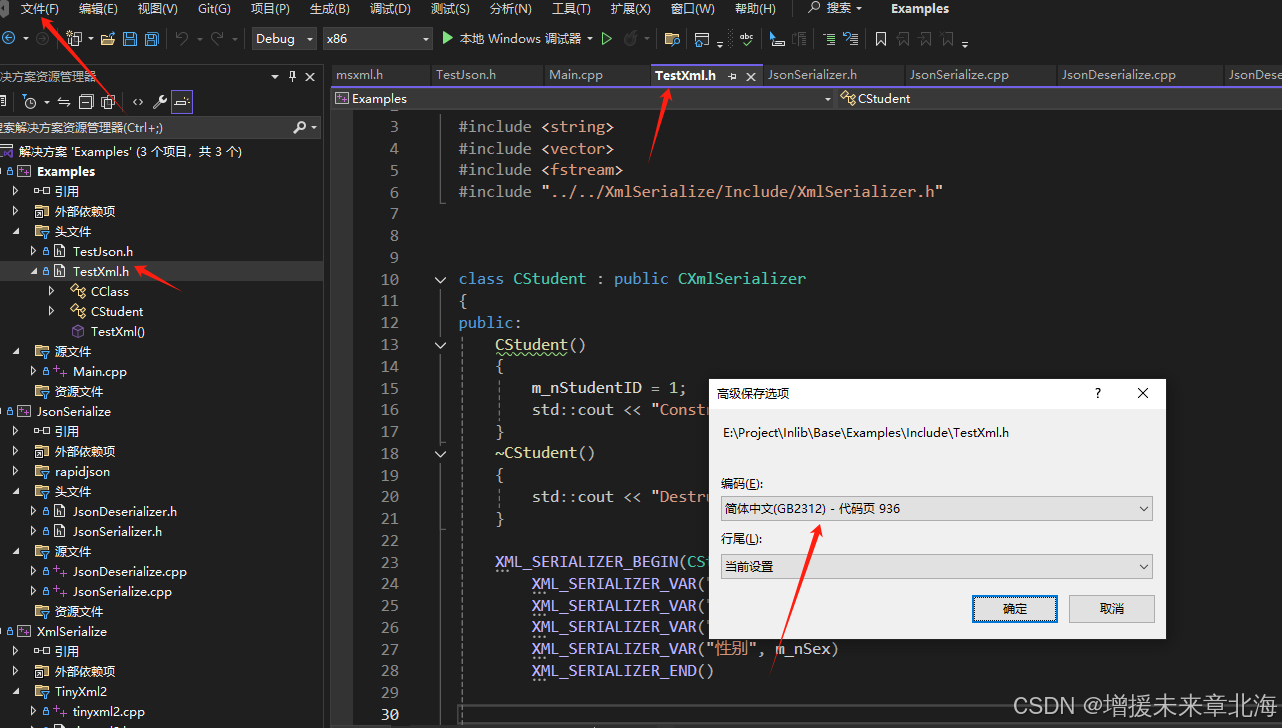Open the Git(G) menu

(214, 9)
